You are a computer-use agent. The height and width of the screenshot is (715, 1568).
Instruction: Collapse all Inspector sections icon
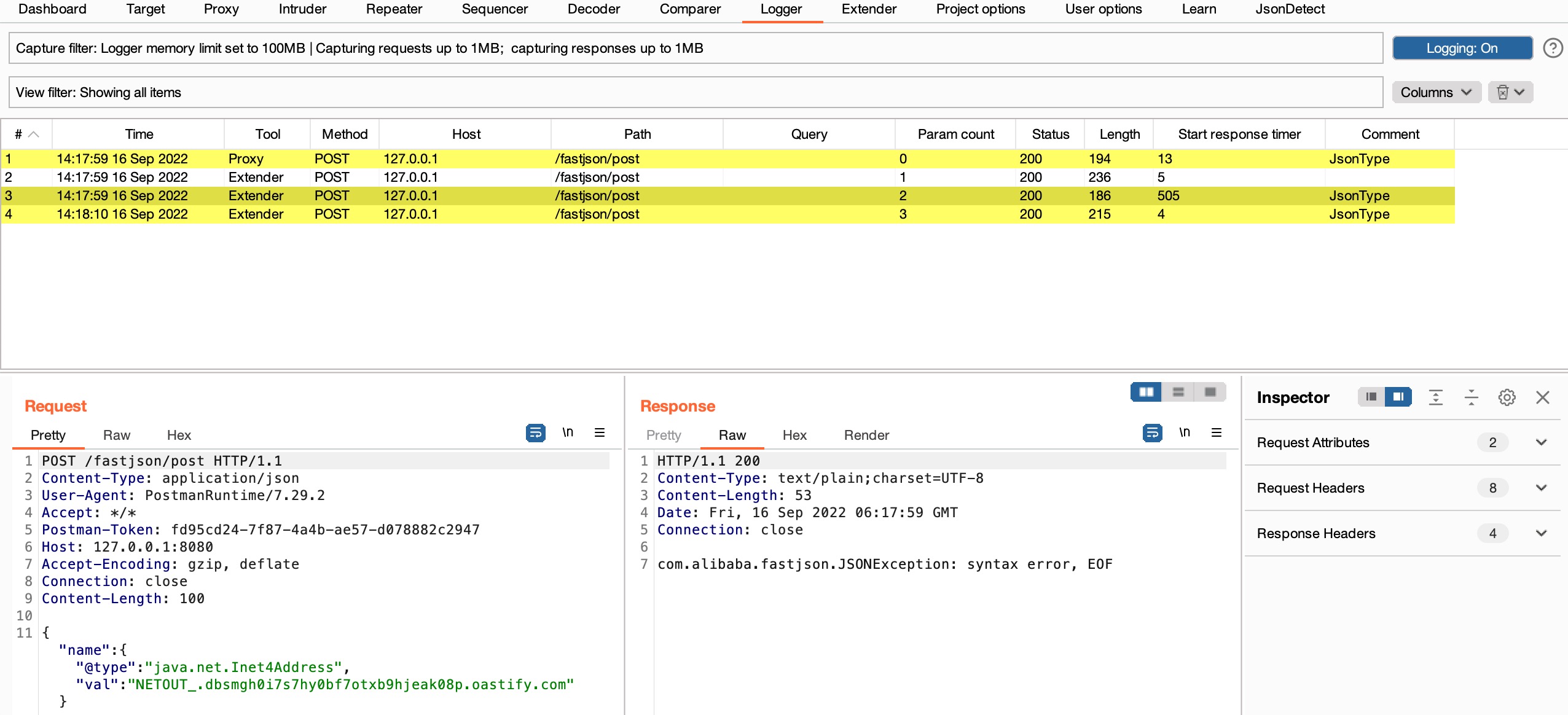[x=1472, y=397]
